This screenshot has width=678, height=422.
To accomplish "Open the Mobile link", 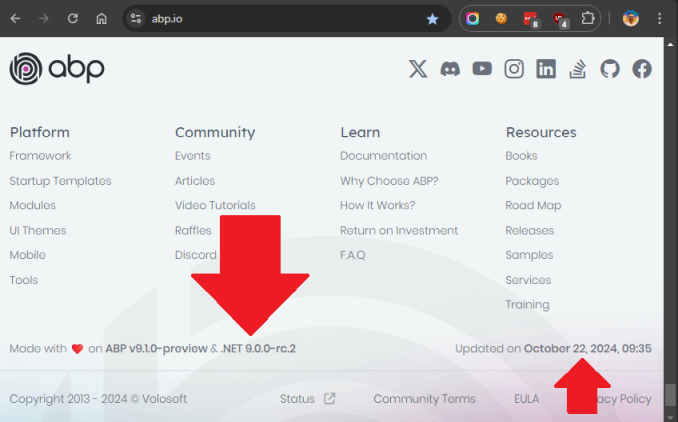I will point(28,255).
